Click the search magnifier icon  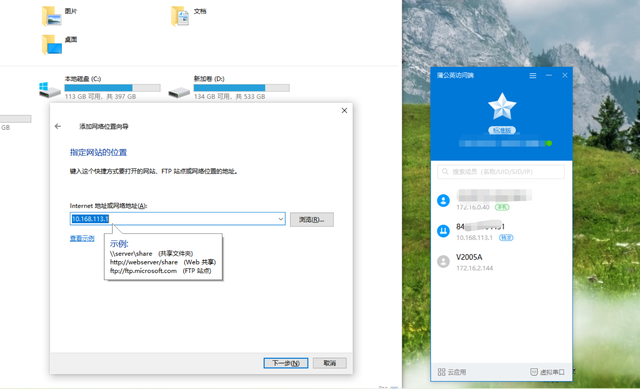point(445,171)
